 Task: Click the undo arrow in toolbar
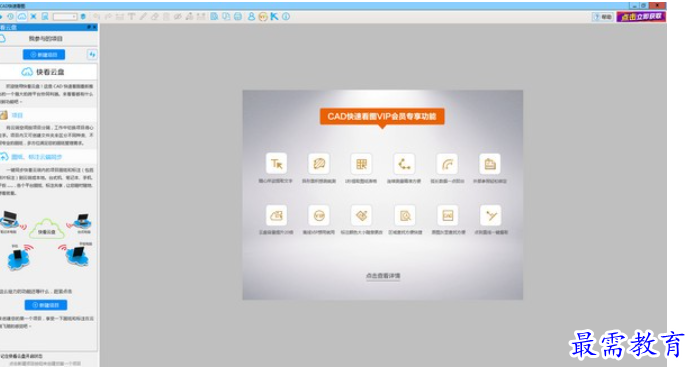tap(96, 17)
